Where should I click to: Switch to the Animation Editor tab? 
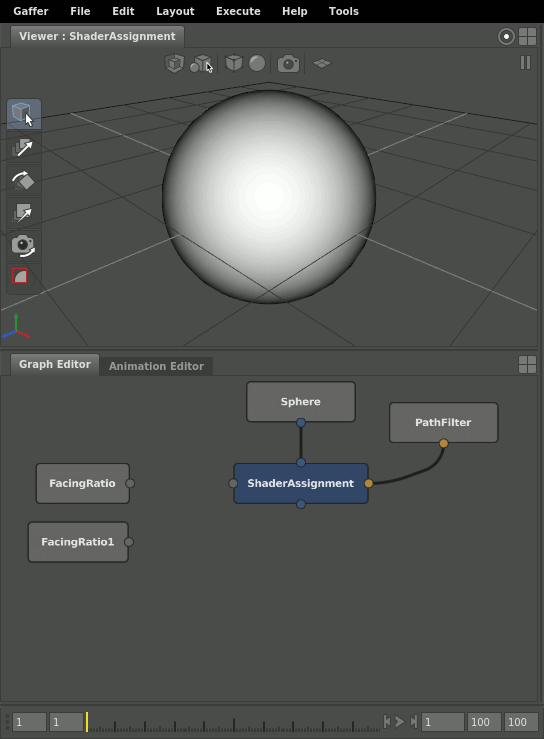[157, 366]
